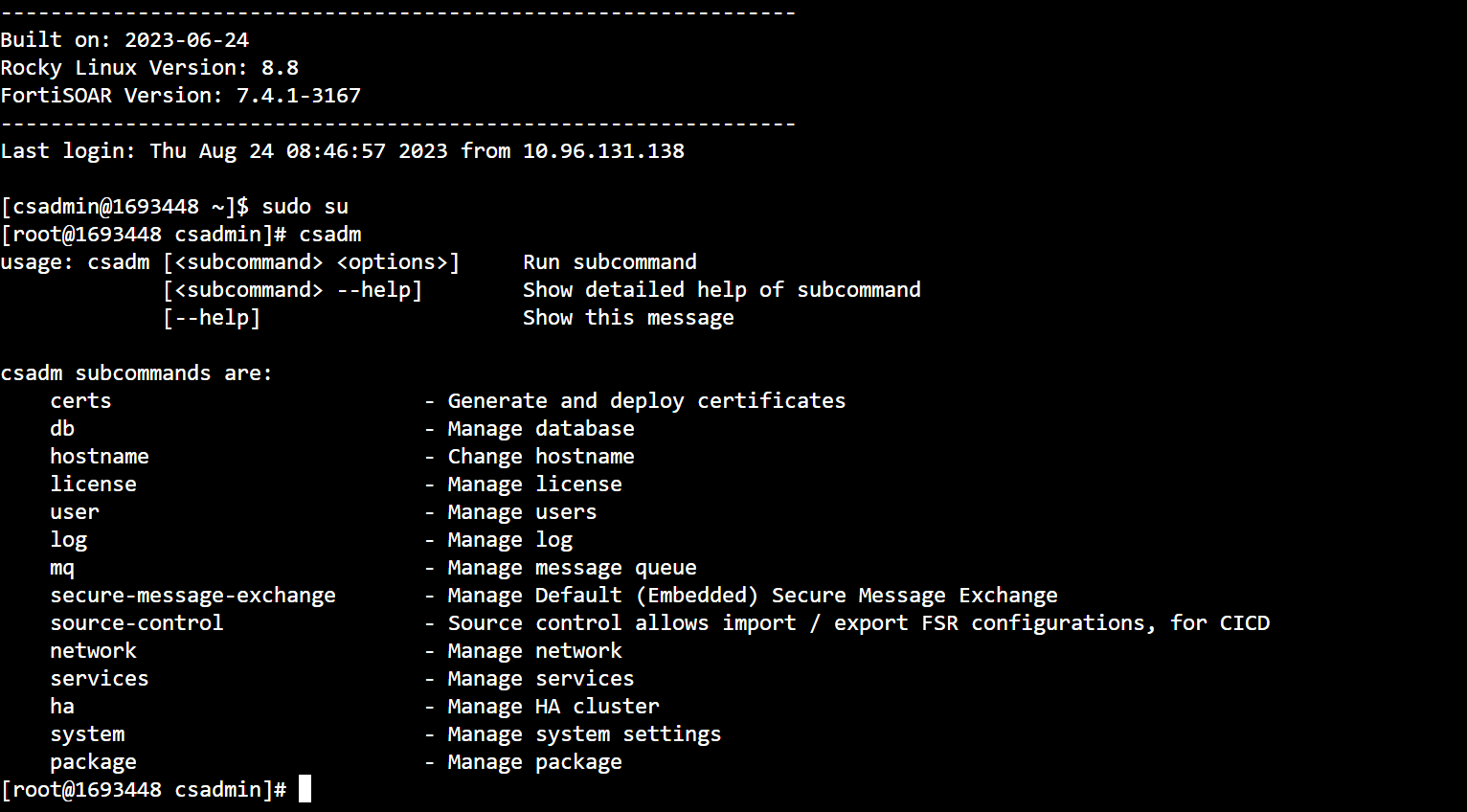Click the 'sudo su' command text

(x=305, y=206)
